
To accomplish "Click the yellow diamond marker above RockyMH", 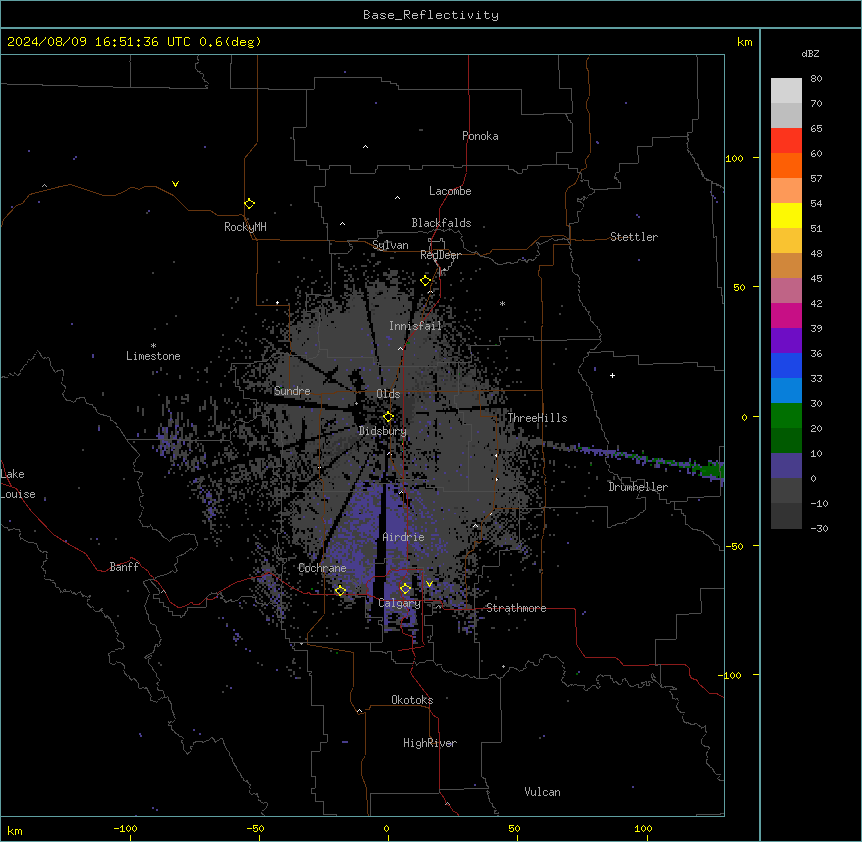I will pos(250,204).
